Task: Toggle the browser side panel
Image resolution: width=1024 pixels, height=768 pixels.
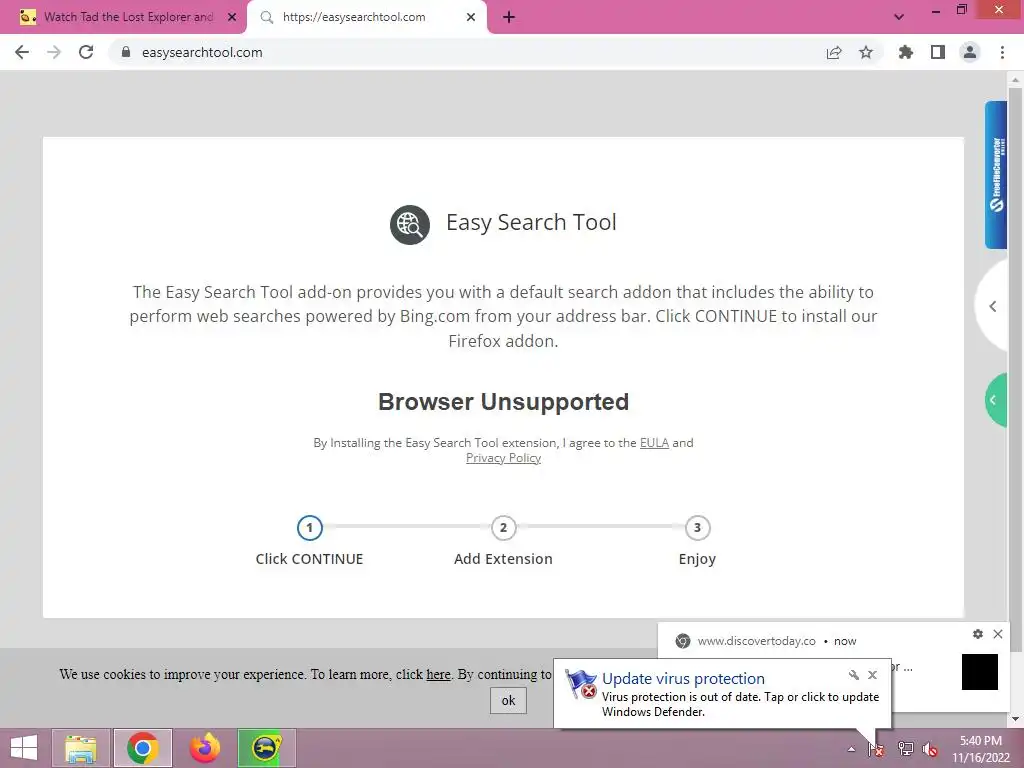Action: coord(938,52)
